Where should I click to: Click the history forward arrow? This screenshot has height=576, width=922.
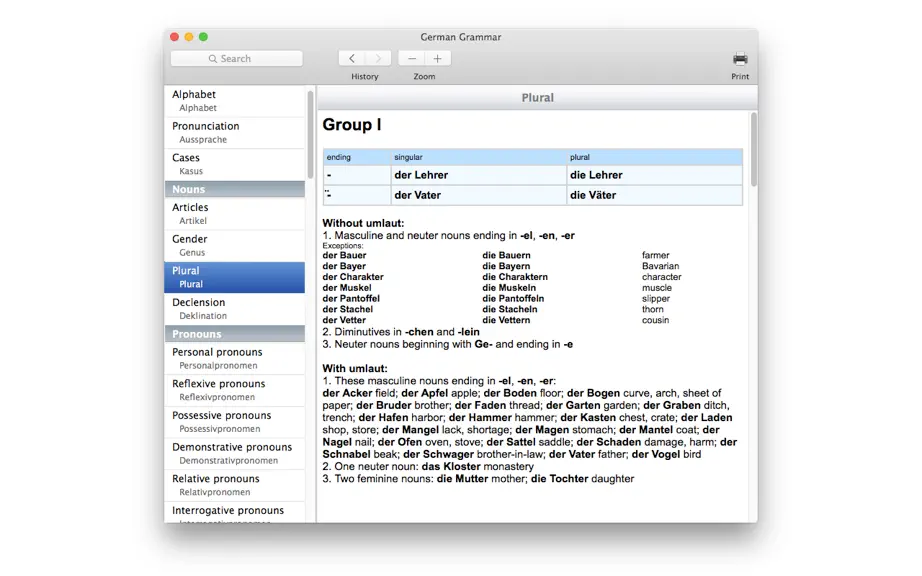coord(378,58)
